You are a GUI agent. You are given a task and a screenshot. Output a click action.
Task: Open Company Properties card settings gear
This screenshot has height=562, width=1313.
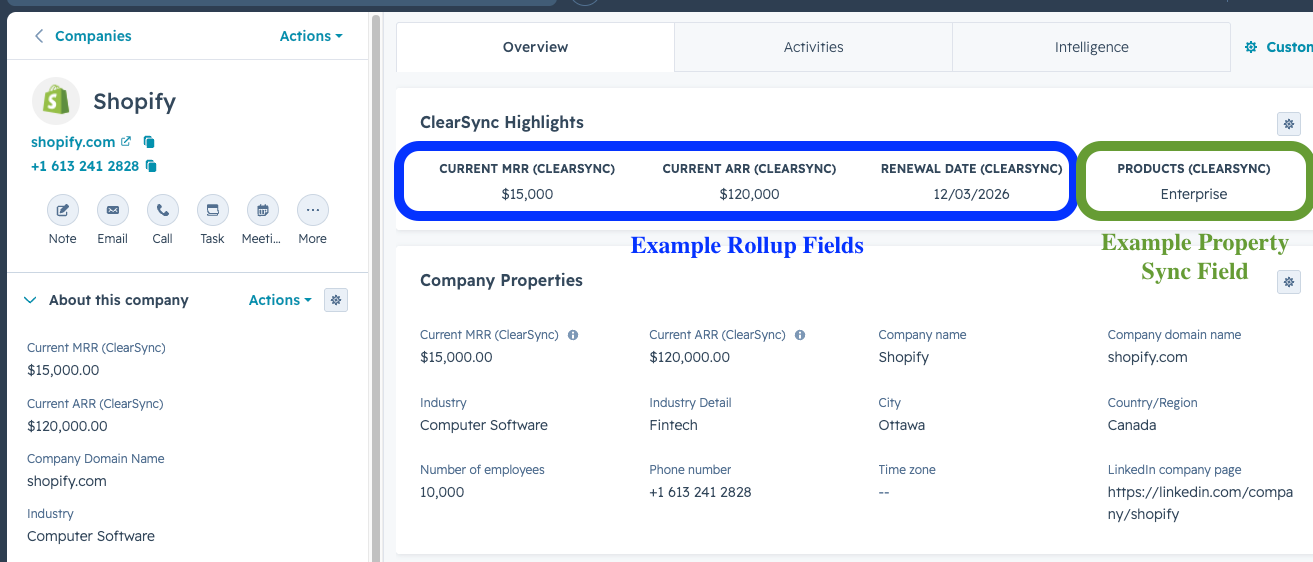click(1289, 282)
